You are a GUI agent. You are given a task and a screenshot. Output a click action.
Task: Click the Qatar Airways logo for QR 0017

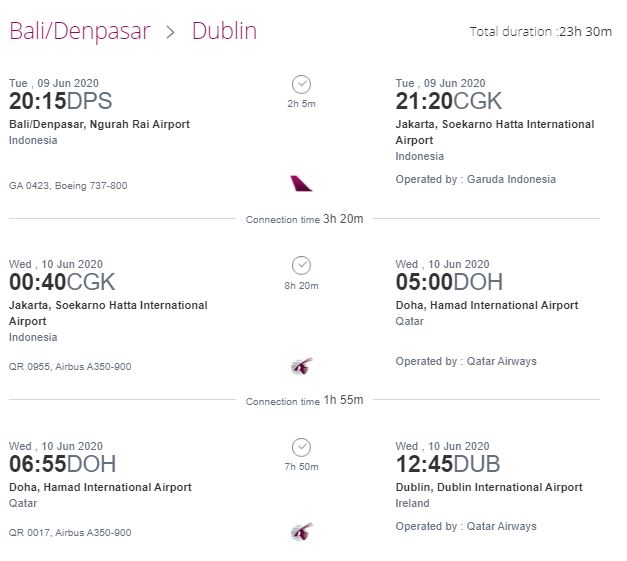(x=302, y=531)
